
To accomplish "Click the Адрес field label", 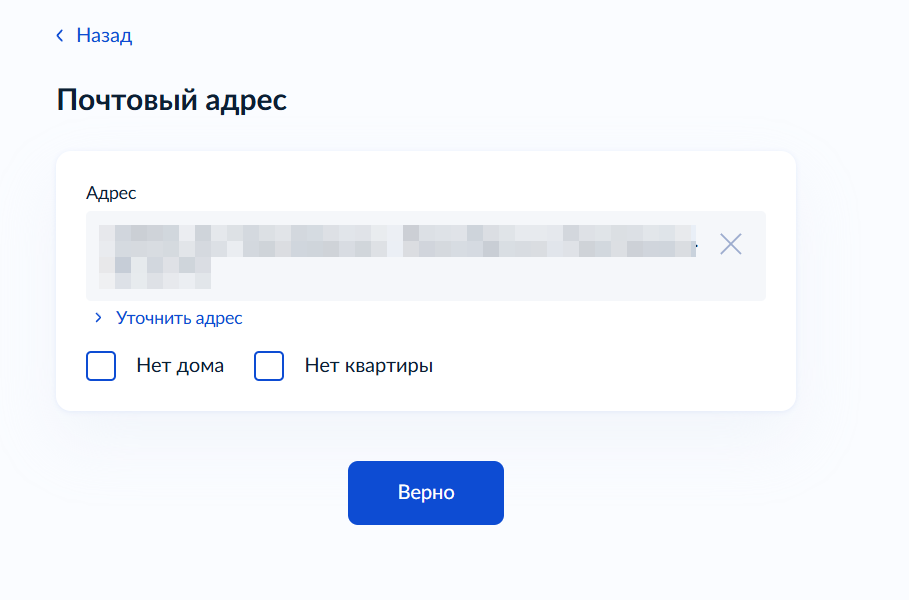I will pos(111,192).
